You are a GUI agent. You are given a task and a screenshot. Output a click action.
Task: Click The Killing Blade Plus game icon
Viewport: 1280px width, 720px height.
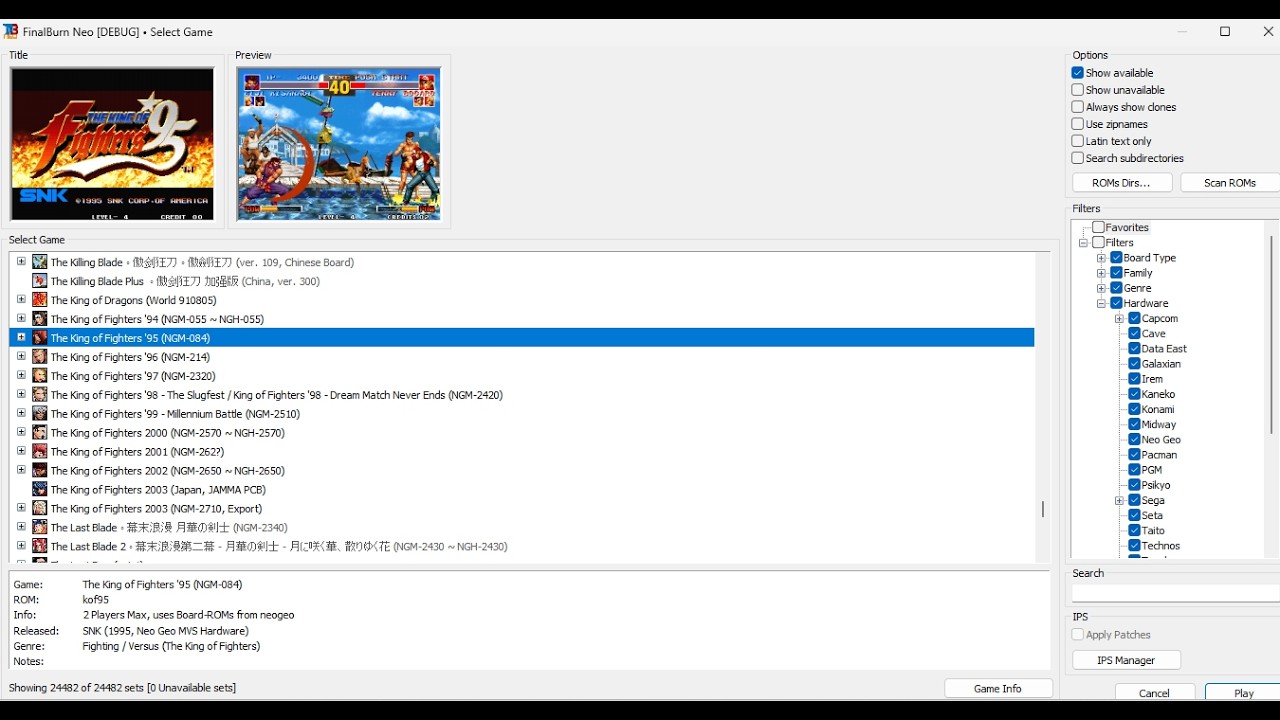(40, 281)
